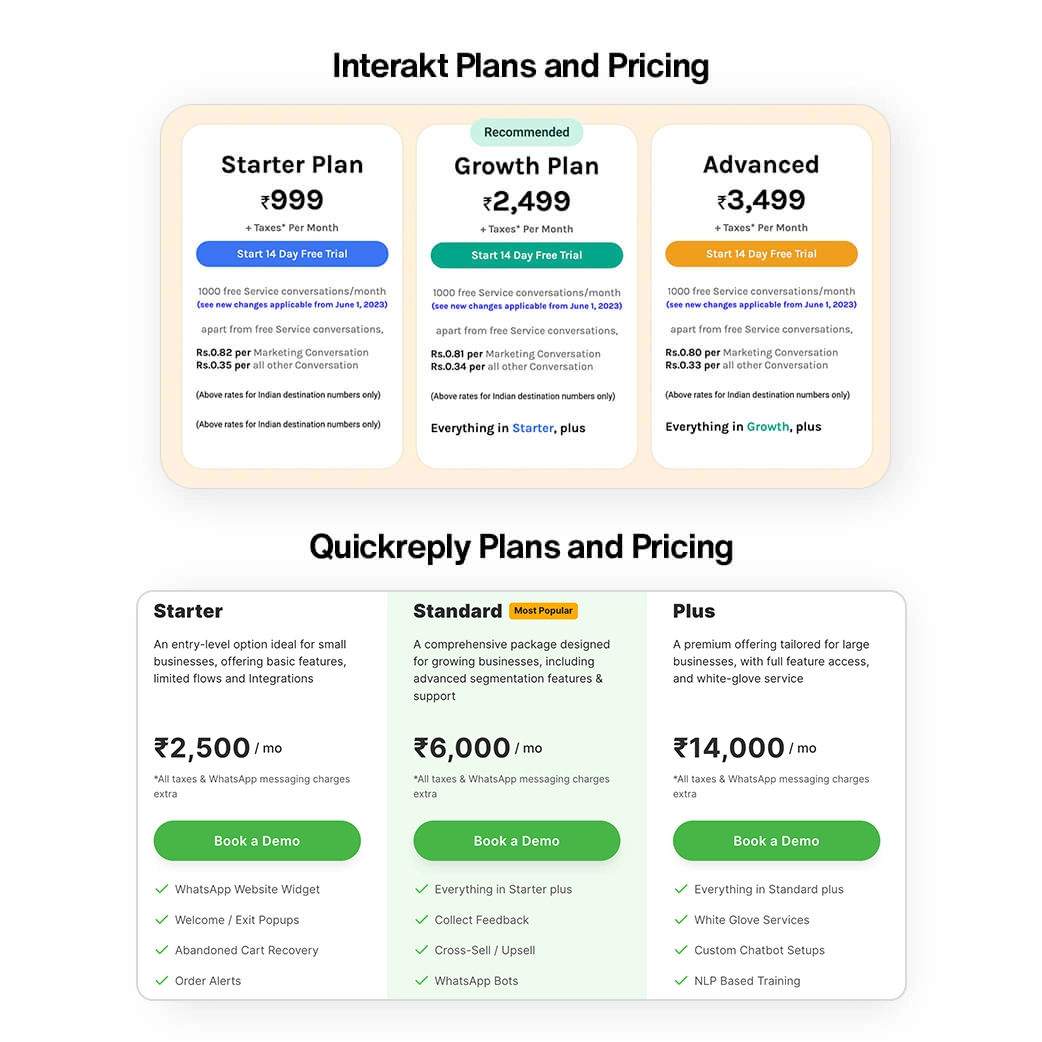Start 14 Day Free Trial for Starter Plan
Viewport: 1042px width, 1042px height.
(291, 254)
